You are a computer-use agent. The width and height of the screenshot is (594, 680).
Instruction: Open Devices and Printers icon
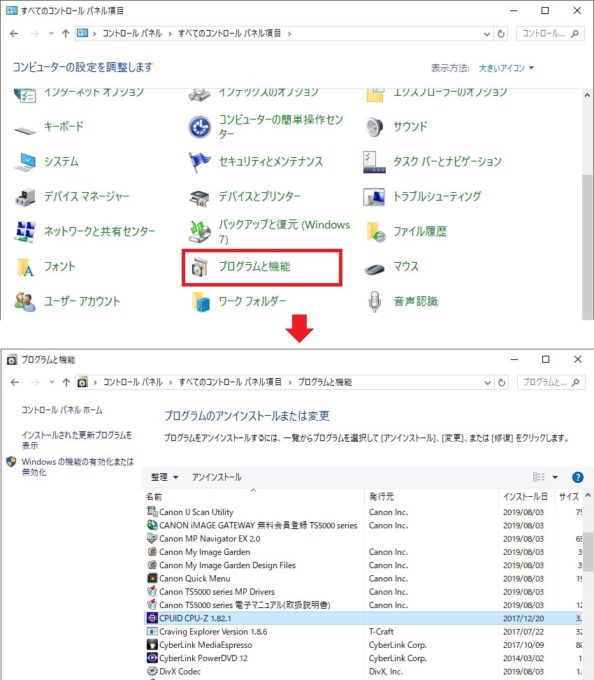coord(200,197)
